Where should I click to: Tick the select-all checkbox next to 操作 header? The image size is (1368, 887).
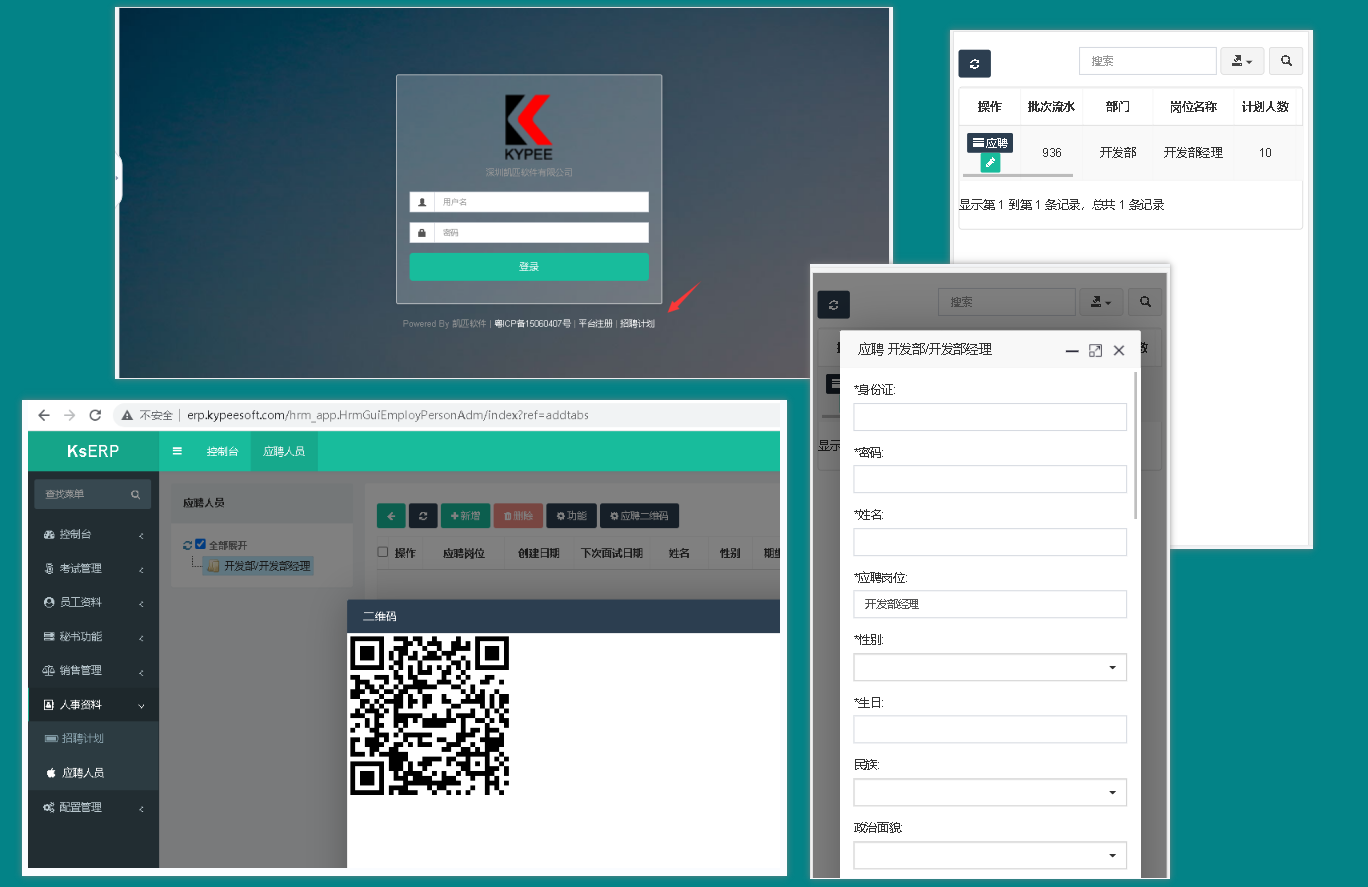(383, 552)
